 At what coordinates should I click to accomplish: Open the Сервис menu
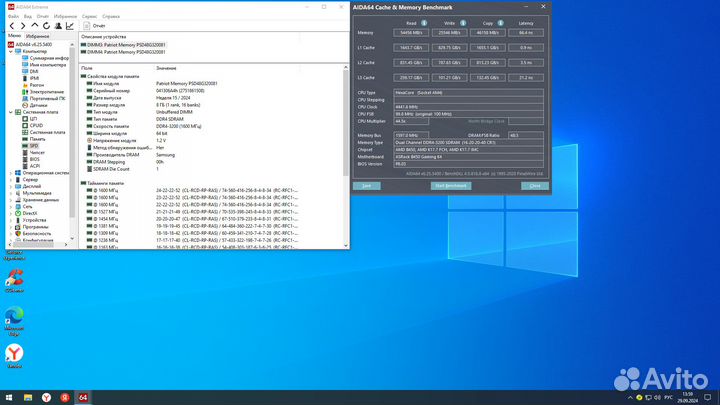click(90, 17)
